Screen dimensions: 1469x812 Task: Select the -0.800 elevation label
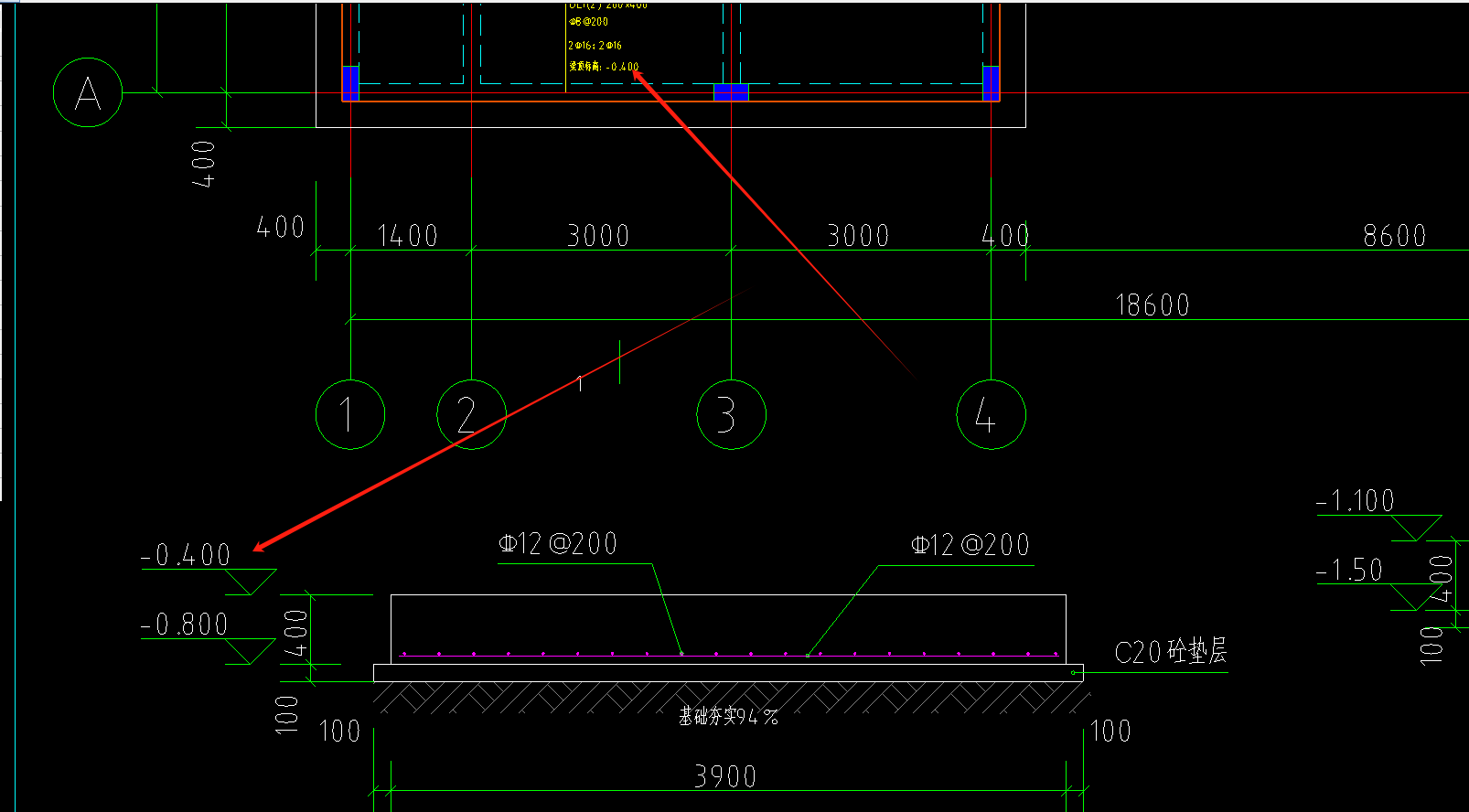[x=184, y=625]
